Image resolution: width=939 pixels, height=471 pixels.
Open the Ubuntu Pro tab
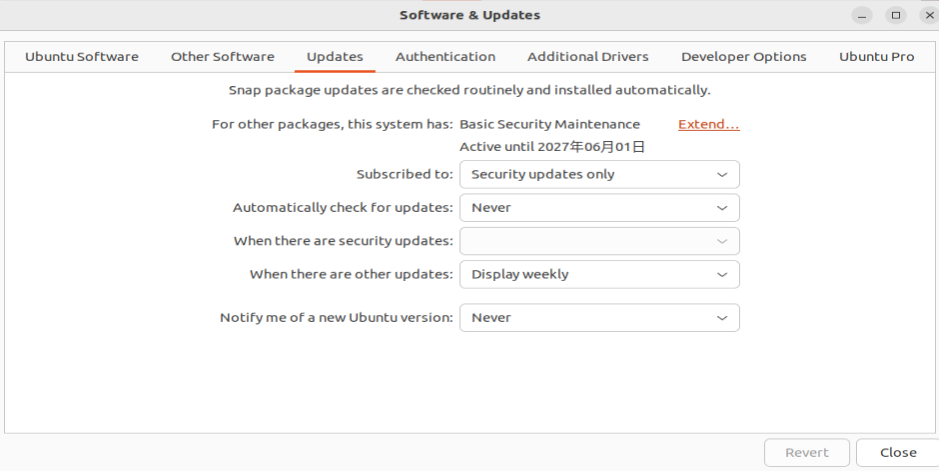pos(876,57)
